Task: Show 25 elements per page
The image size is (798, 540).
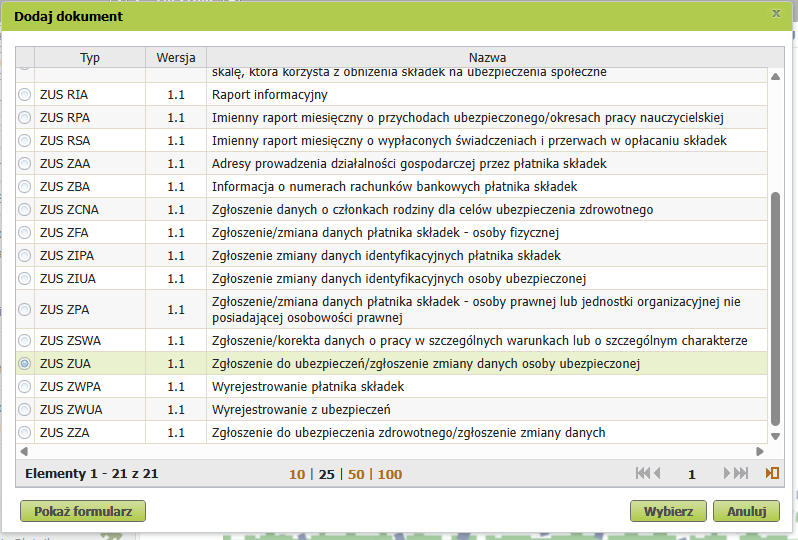Action: 327,474
